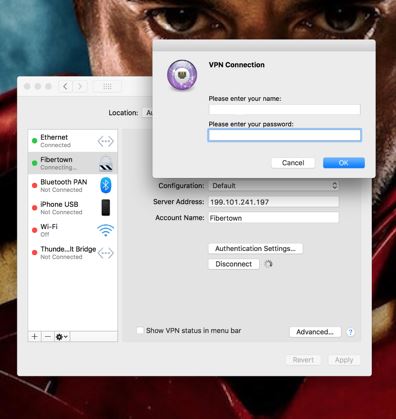Viewport: 396px width, 419px height.
Task: Go back in System Preferences
Action: [65, 87]
